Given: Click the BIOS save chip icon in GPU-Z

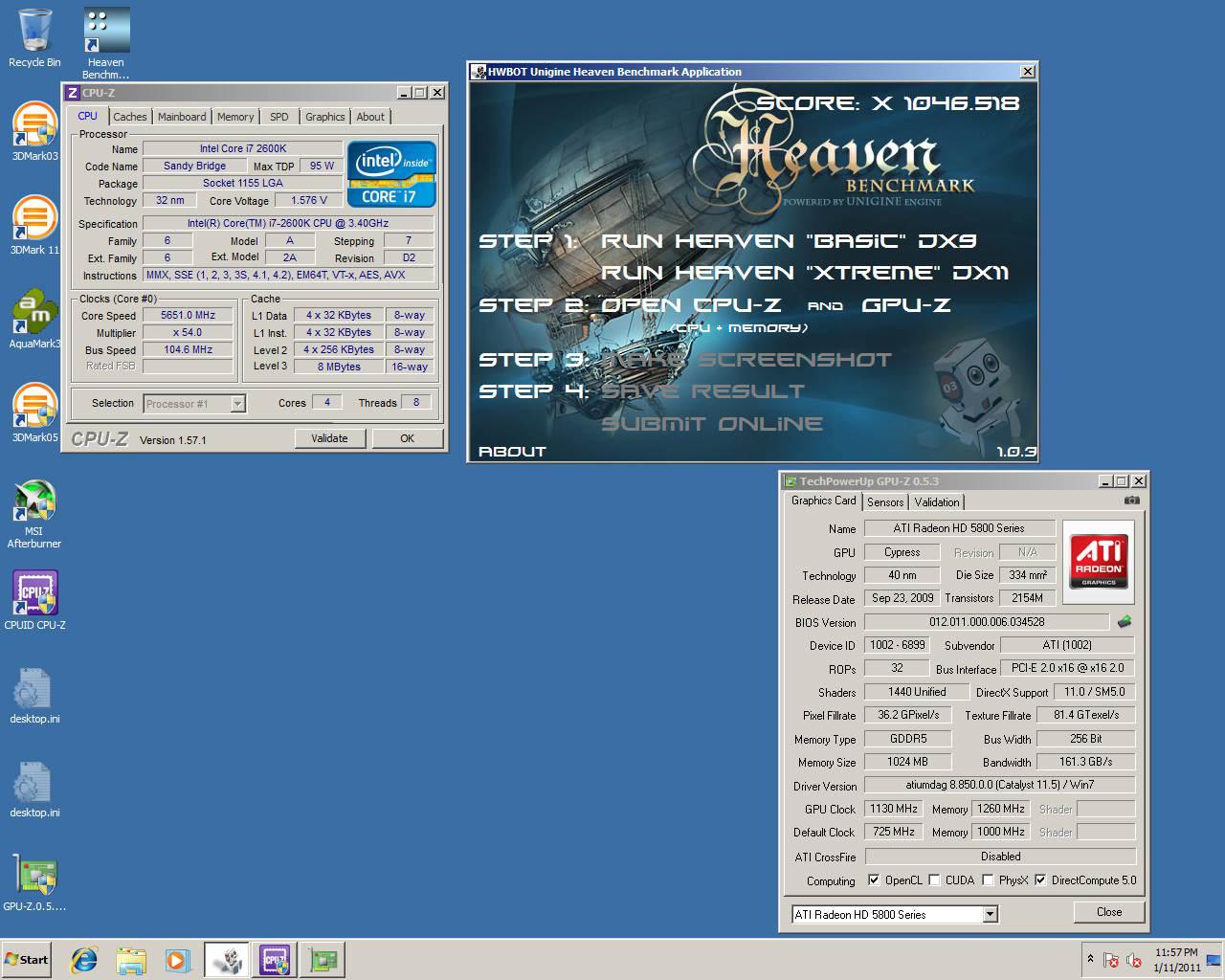Looking at the screenshot, I should click(1125, 622).
